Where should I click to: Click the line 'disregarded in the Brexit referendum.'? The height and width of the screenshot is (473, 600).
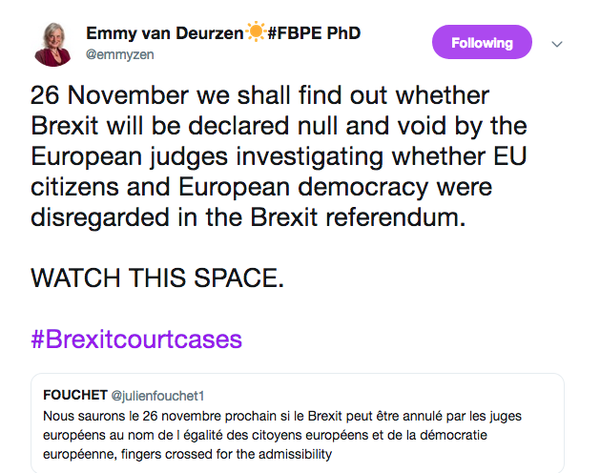249,217
